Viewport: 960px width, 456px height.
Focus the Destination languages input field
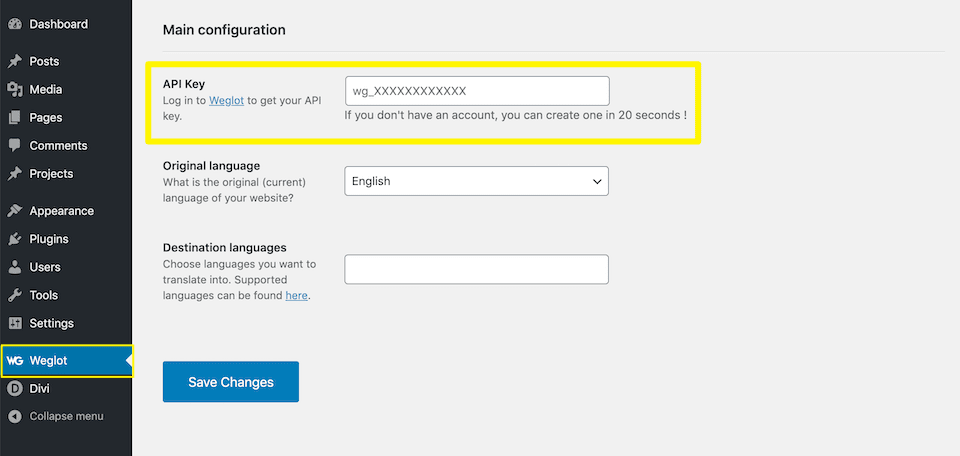(476, 269)
